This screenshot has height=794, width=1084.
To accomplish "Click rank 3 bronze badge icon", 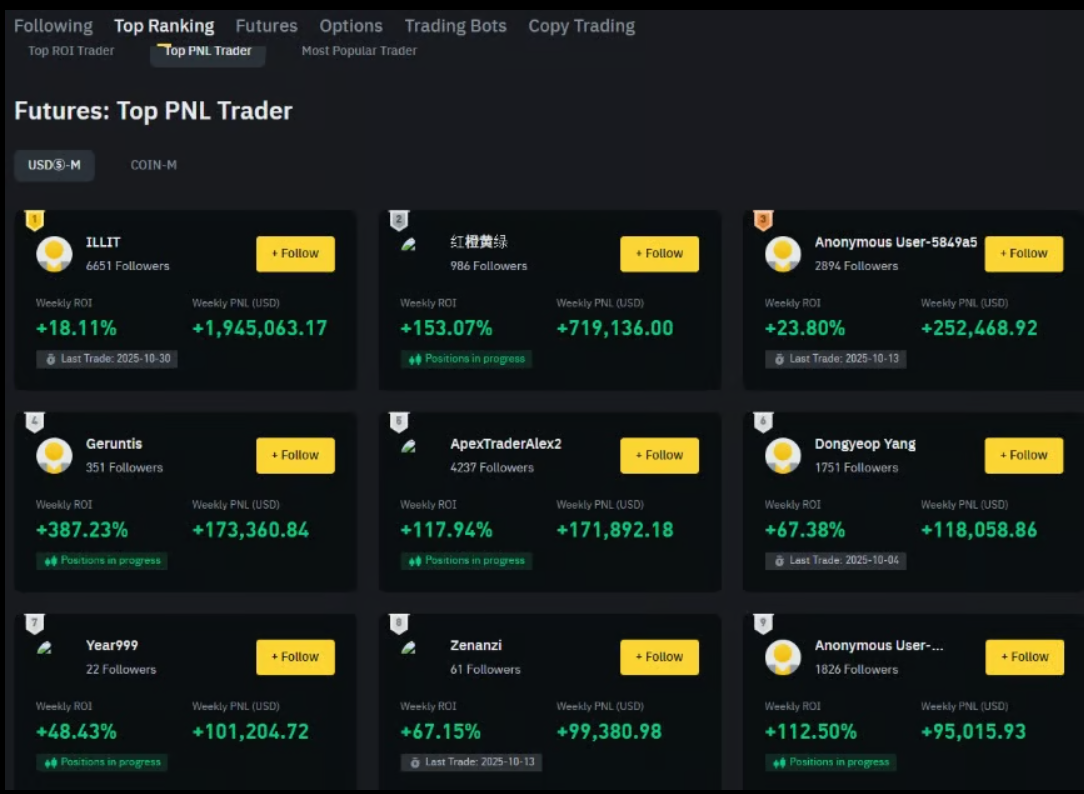I will (x=763, y=220).
